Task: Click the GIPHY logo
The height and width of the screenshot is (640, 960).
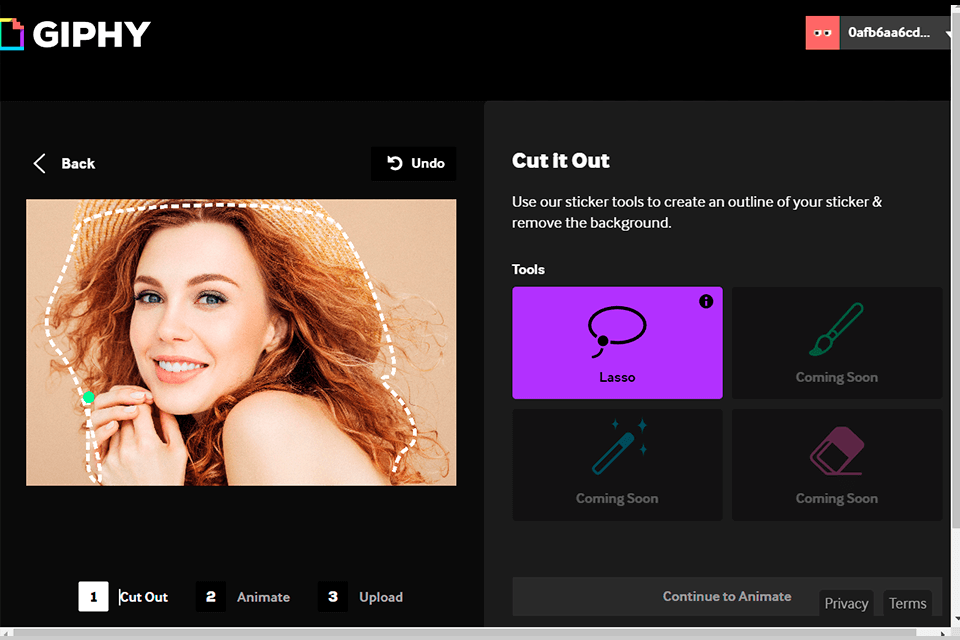Action: (x=75, y=34)
